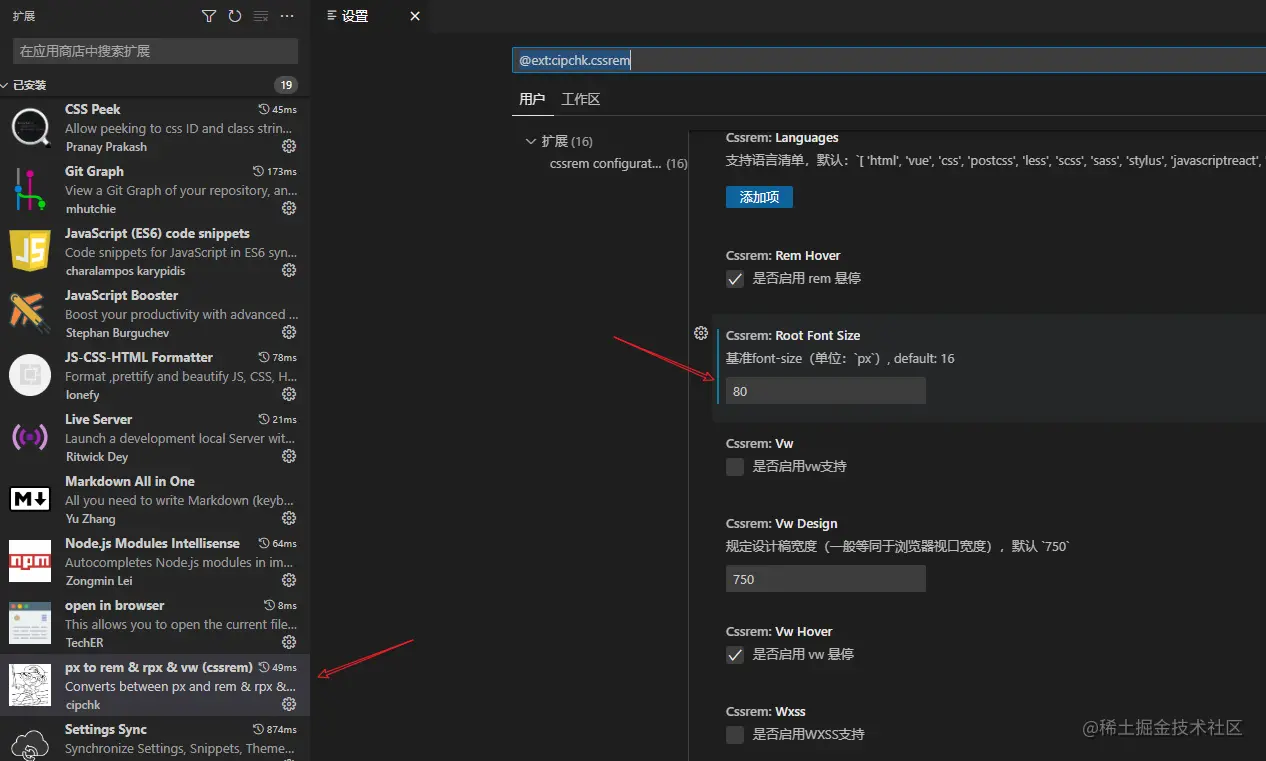Click Live Server extension logo
Screen dimensions: 1266x761
(x=30, y=437)
